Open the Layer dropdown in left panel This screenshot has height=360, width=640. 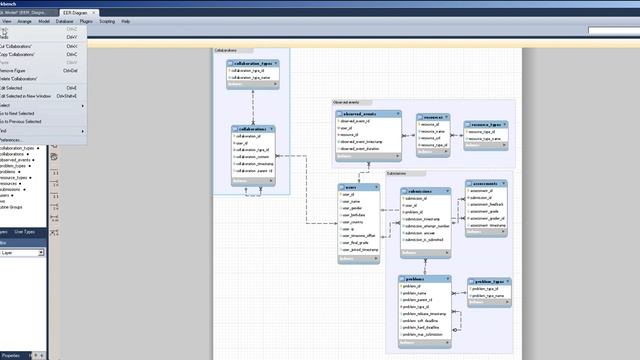tap(41, 253)
